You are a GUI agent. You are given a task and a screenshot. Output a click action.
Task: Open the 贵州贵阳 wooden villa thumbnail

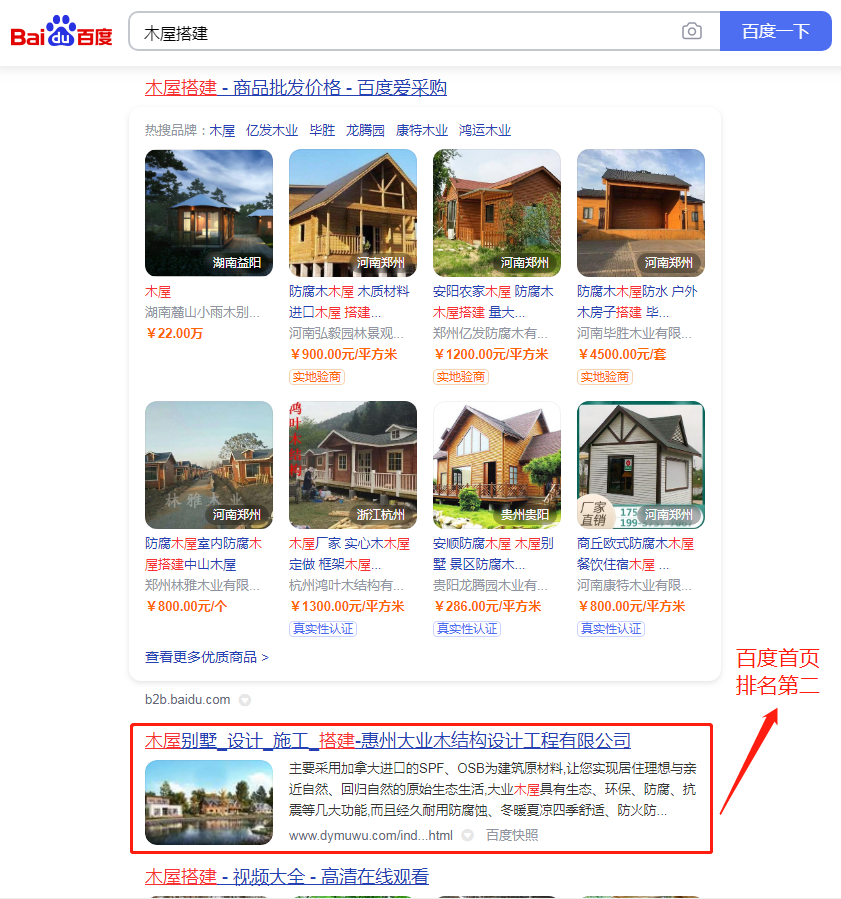496,465
